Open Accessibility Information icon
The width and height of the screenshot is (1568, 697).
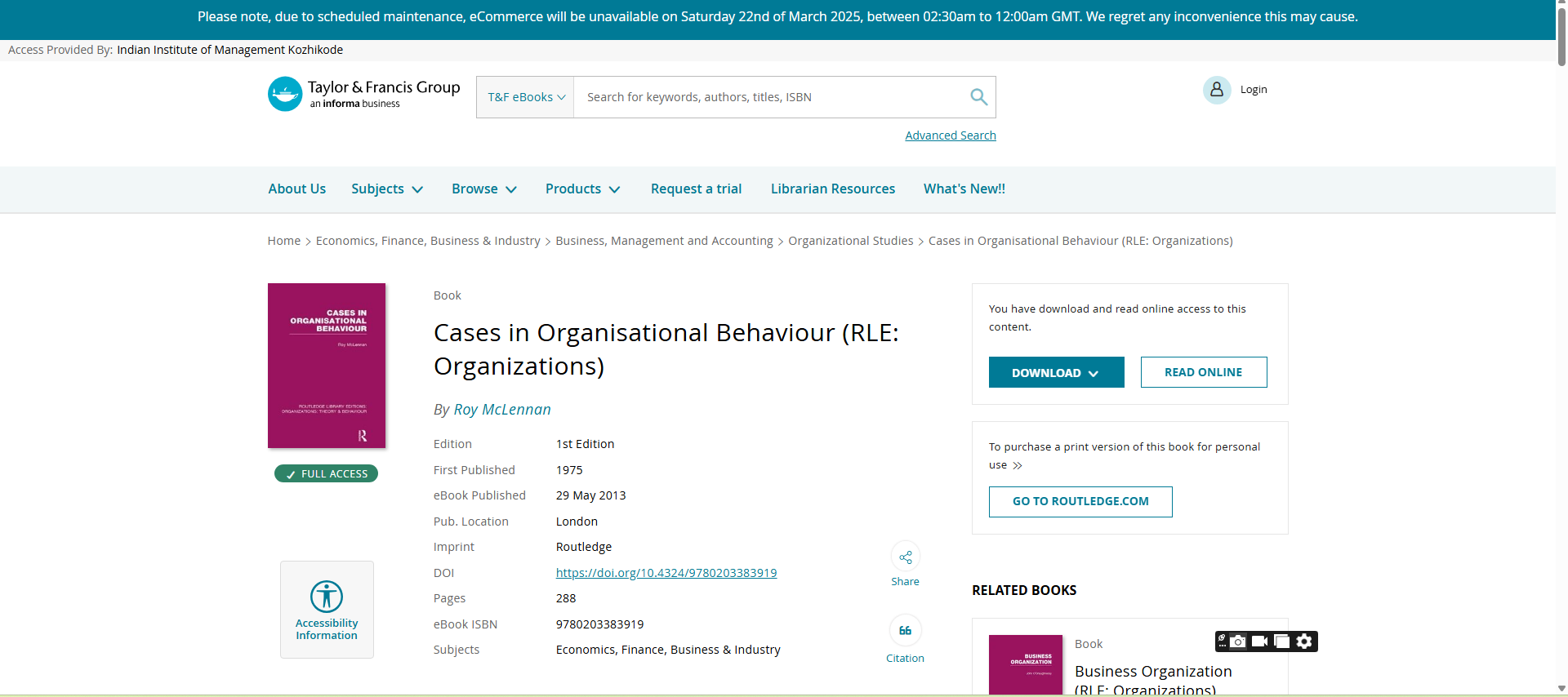pyautogui.click(x=327, y=597)
